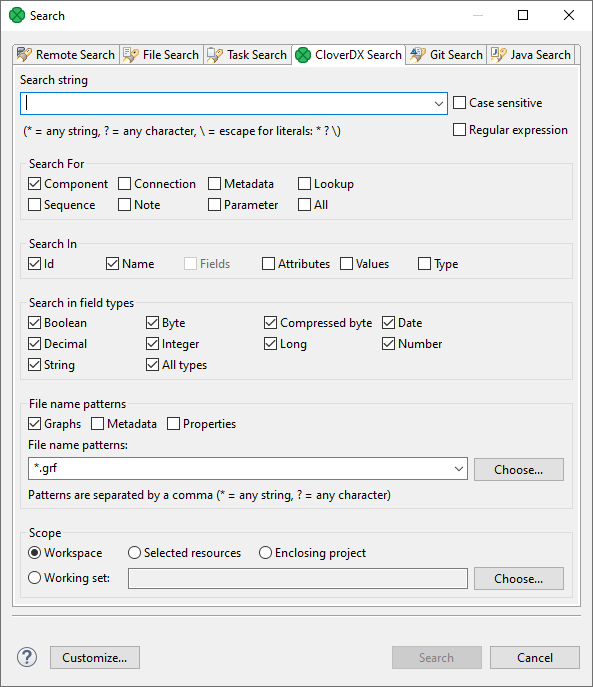Switch to the File Search tab
Viewport: 593px width, 687px height.
click(161, 55)
